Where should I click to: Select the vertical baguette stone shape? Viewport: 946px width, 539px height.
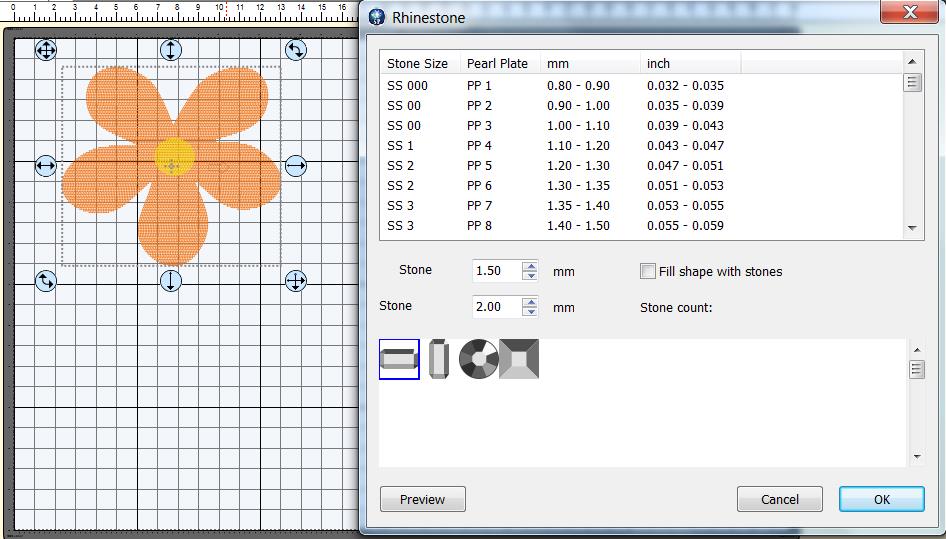(x=438, y=359)
